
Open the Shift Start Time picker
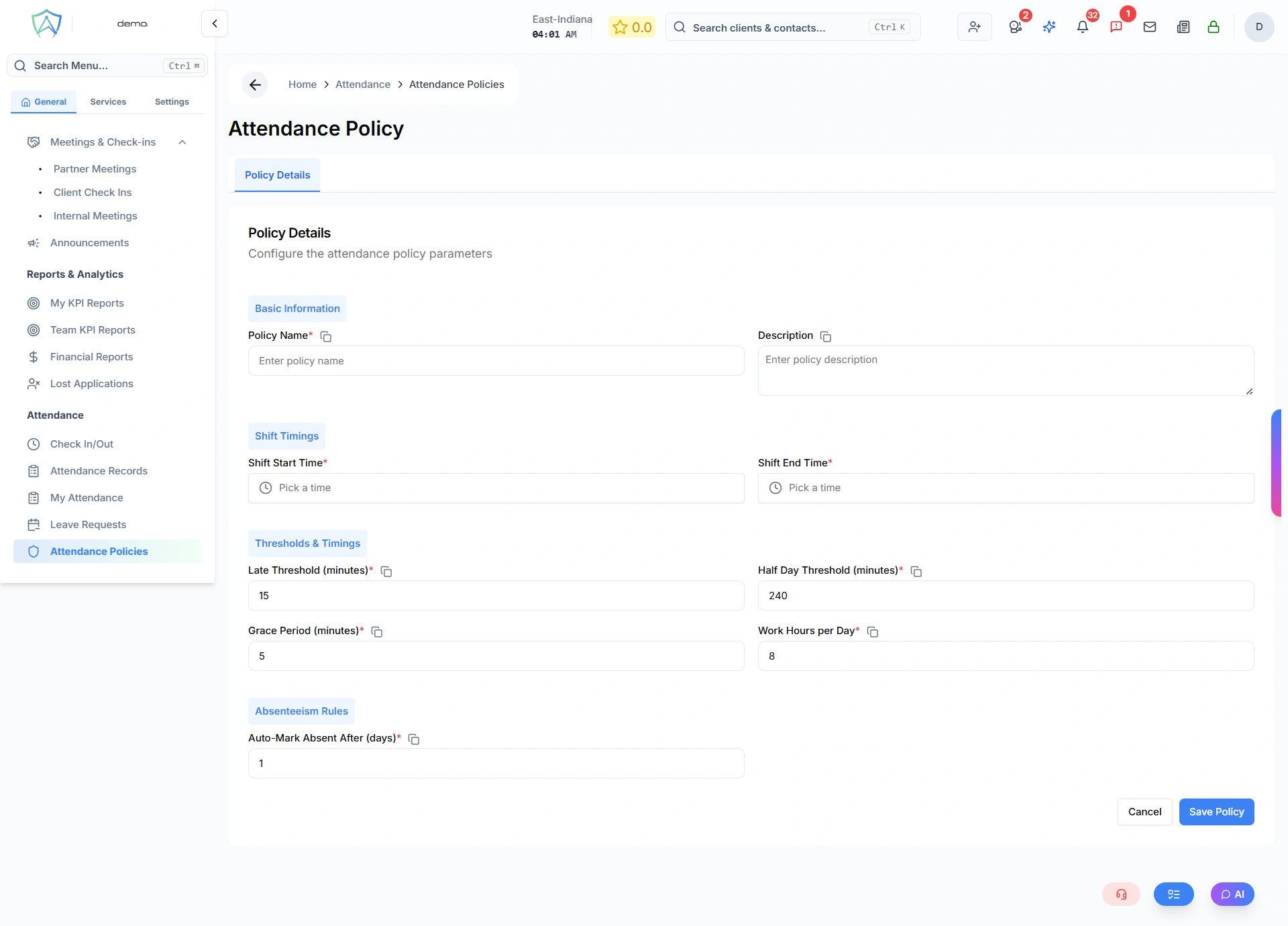point(496,488)
